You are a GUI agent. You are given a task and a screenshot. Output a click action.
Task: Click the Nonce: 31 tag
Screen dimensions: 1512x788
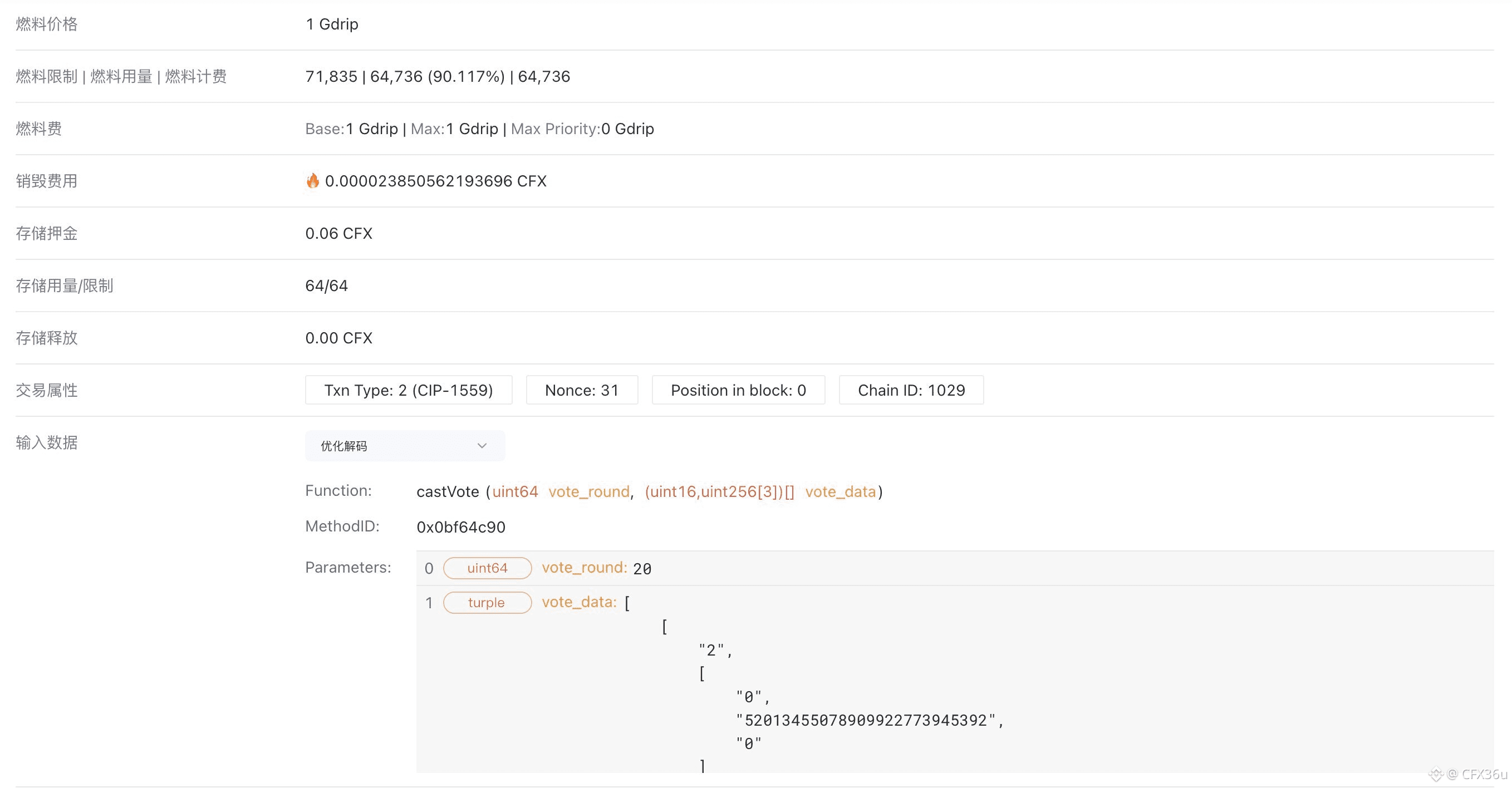[582, 390]
